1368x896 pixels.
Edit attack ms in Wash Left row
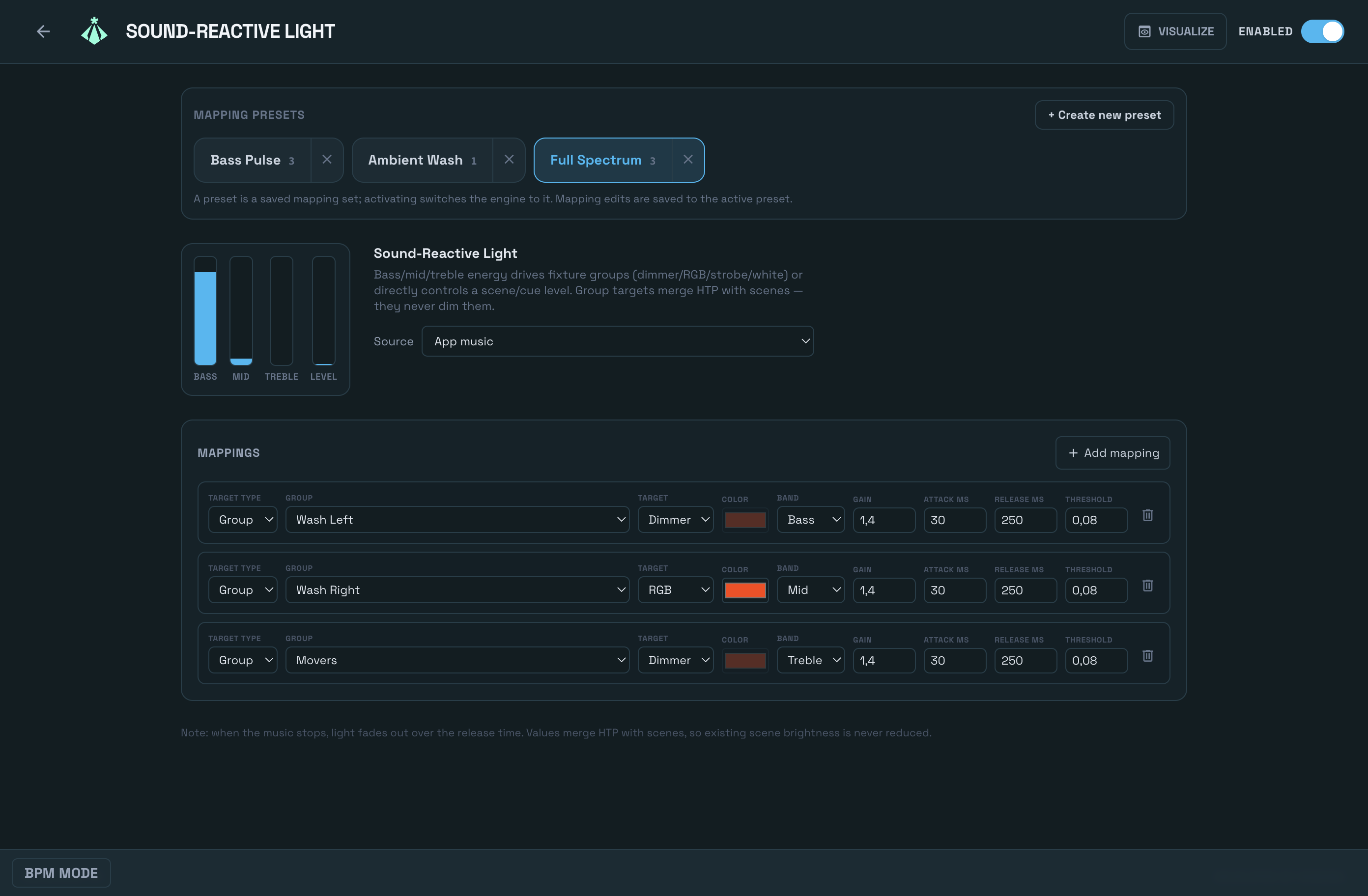(x=954, y=520)
